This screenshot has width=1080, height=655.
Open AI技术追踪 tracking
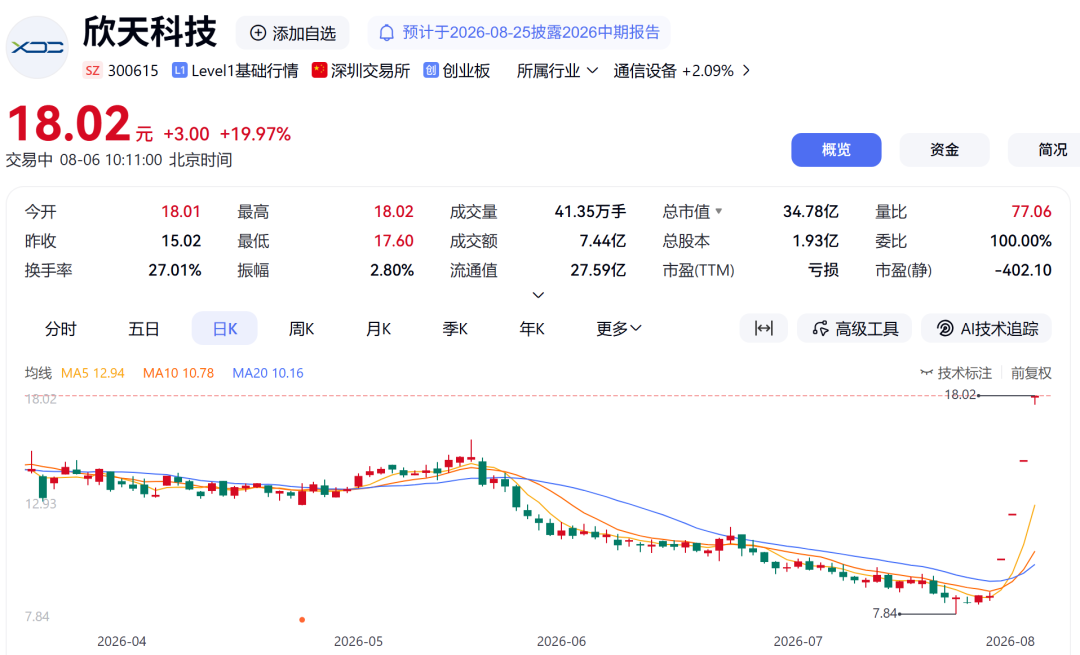(986, 329)
